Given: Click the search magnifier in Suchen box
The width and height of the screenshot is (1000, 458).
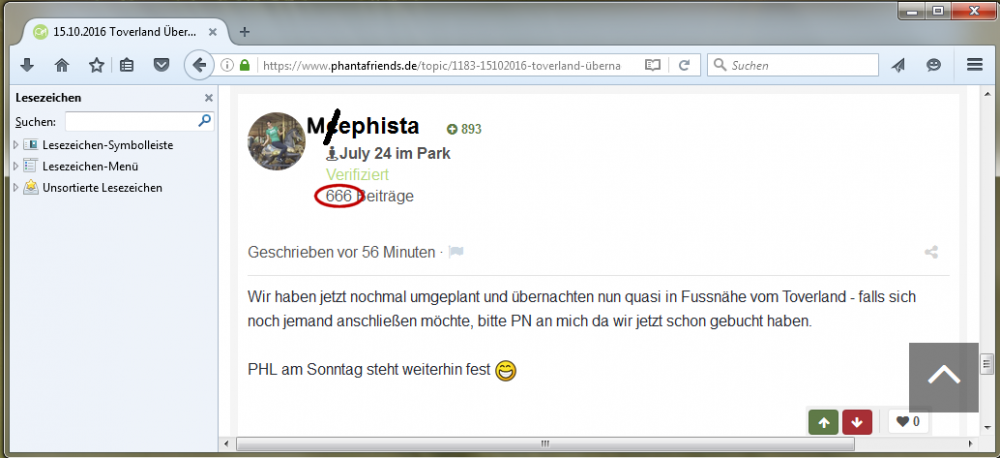Looking at the screenshot, I should [x=720, y=65].
